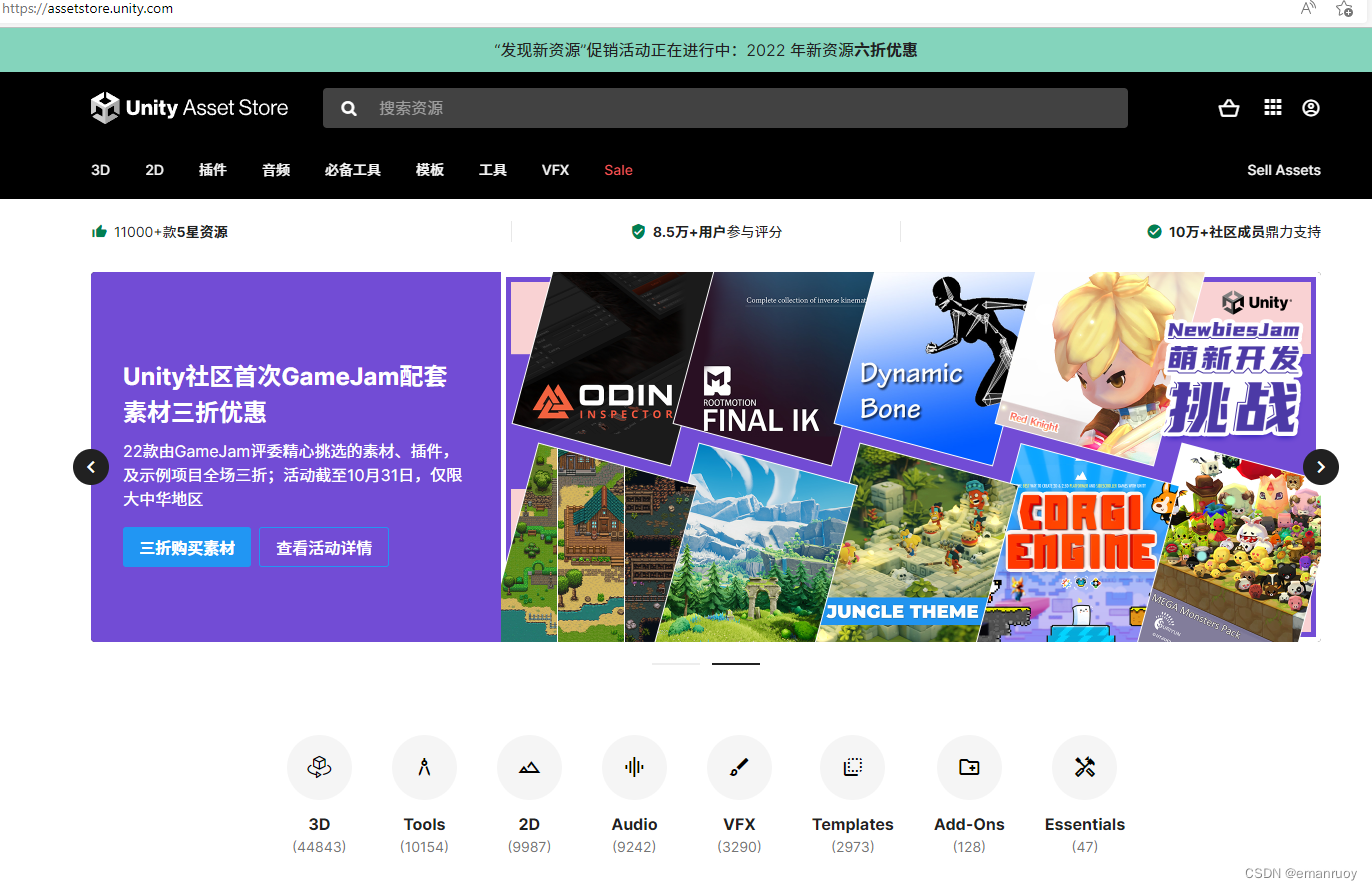Open the Tools category icon
Viewport: 1372px width, 890px height.
click(x=424, y=767)
